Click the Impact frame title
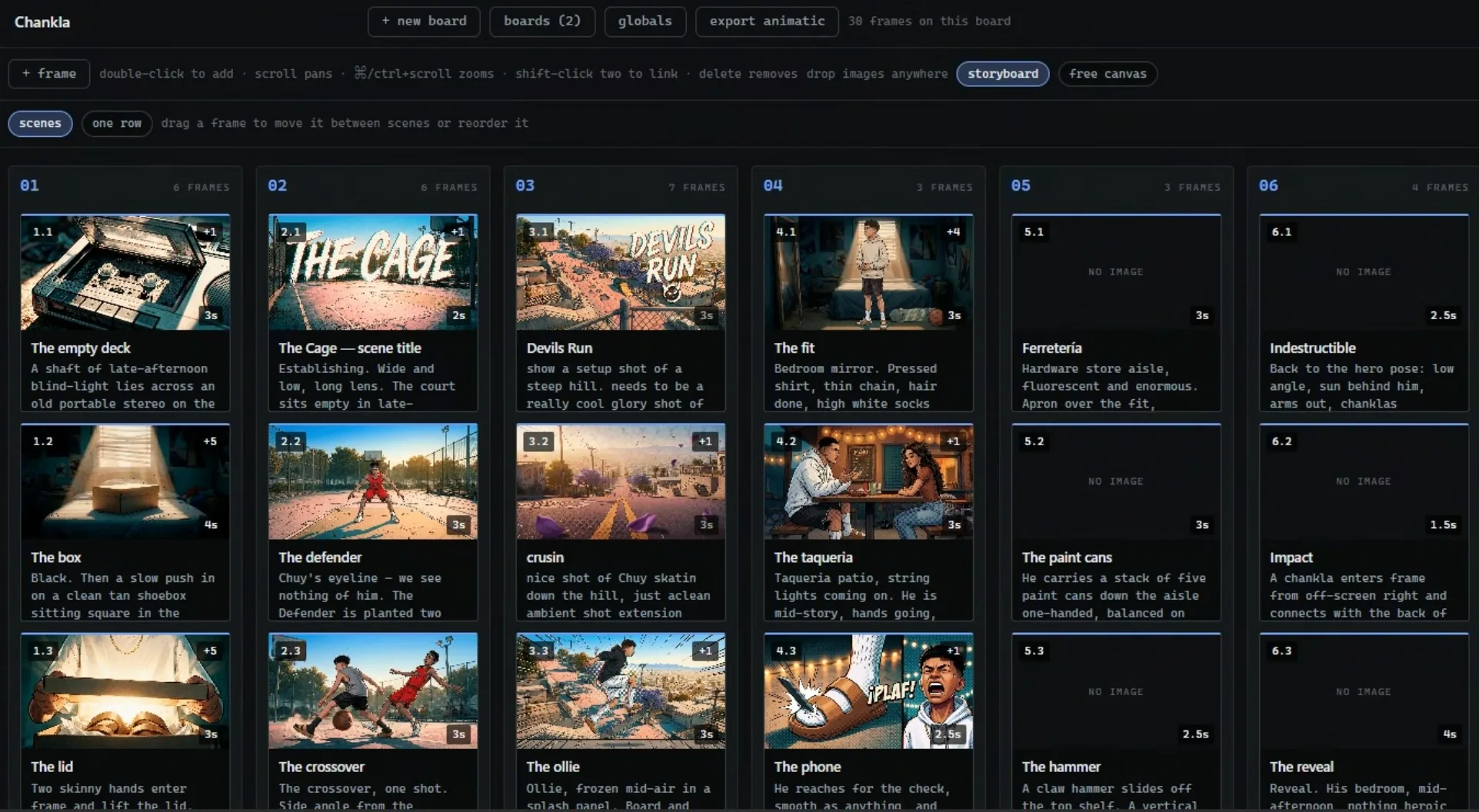This screenshot has width=1479, height=812. 1291,557
